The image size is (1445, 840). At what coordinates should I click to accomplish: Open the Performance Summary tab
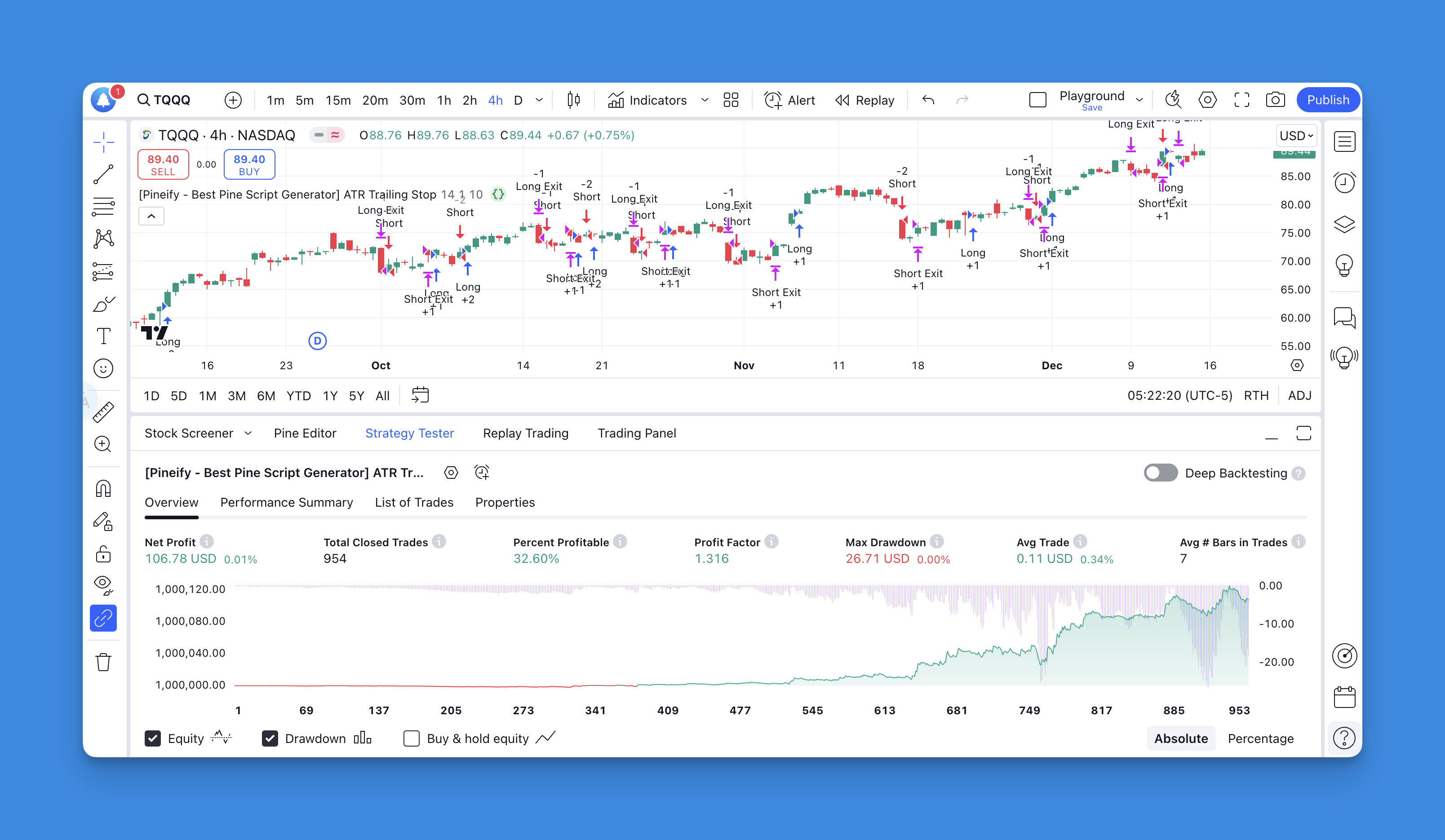[x=286, y=503]
